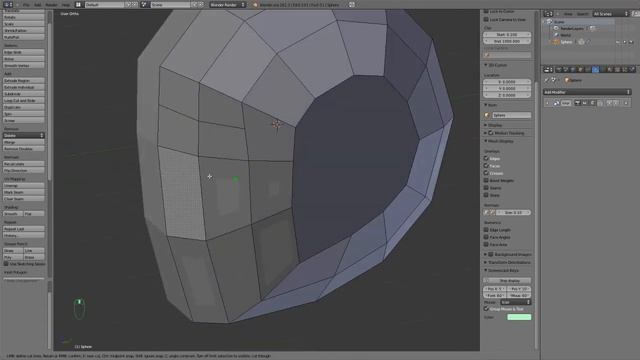Screen dimensions: 640x360
Task: Expand the Background Images panel
Action: tap(486, 254)
